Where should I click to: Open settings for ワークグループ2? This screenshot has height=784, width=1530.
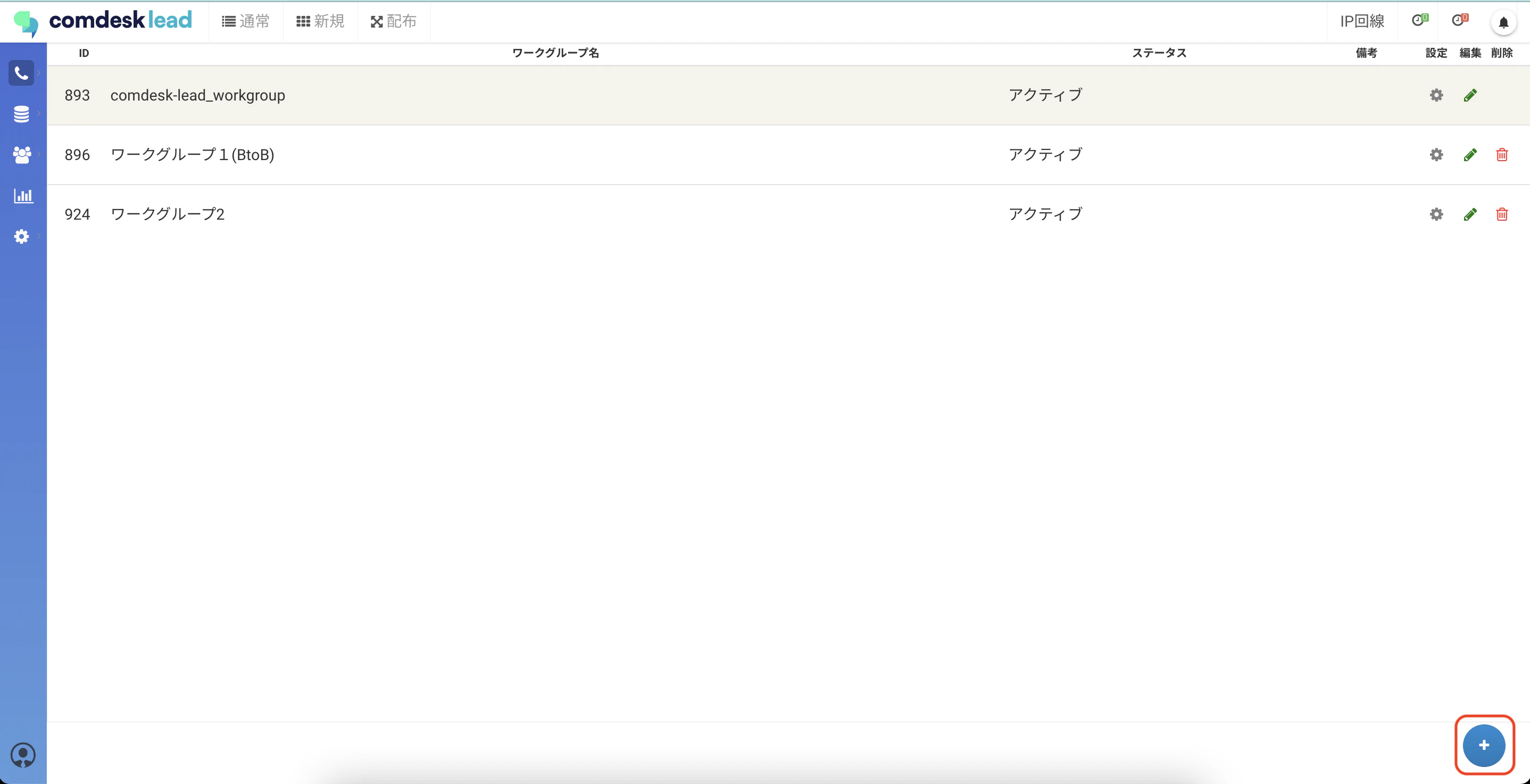pos(1436,214)
